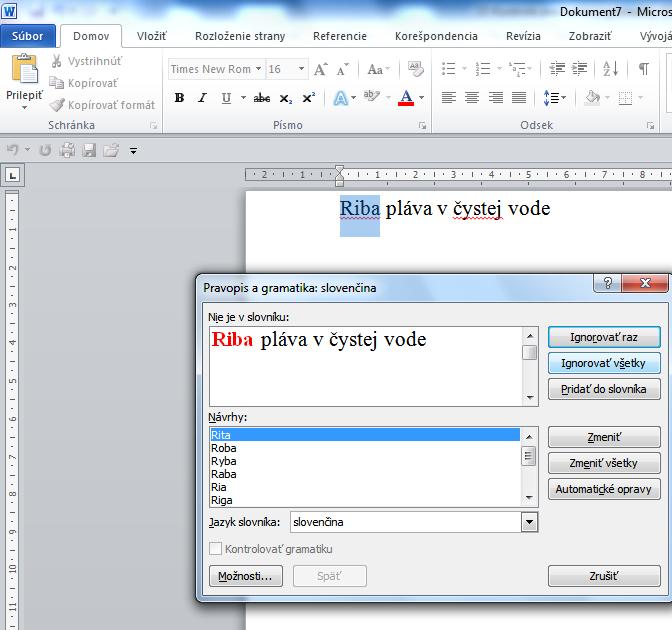Image resolution: width=672 pixels, height=630 pixels.
Task: Click the Format Painter (Kopírovať formát) brush
Action: tap(57, 105)
